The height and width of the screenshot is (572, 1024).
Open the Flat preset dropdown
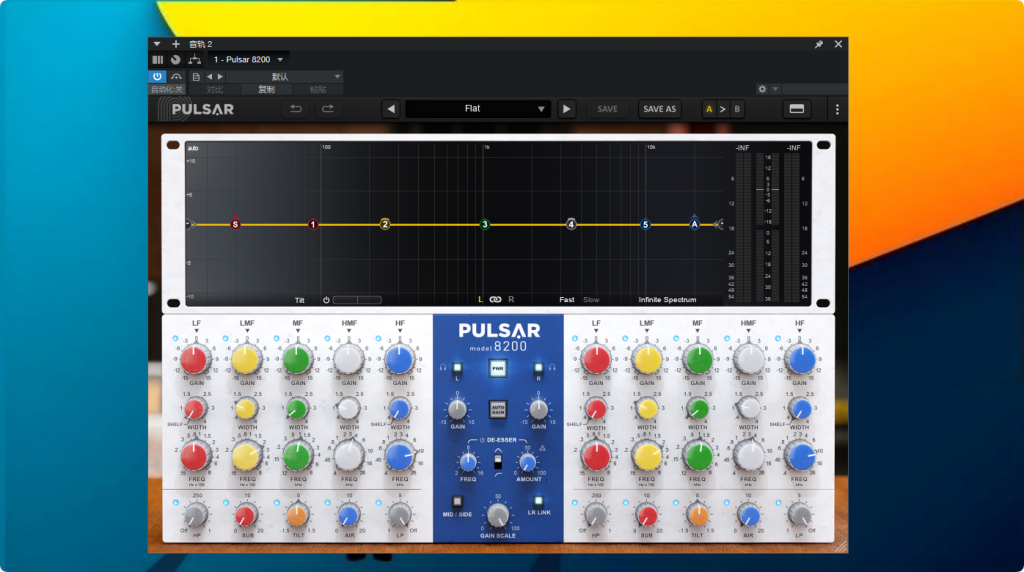point(477,109)
